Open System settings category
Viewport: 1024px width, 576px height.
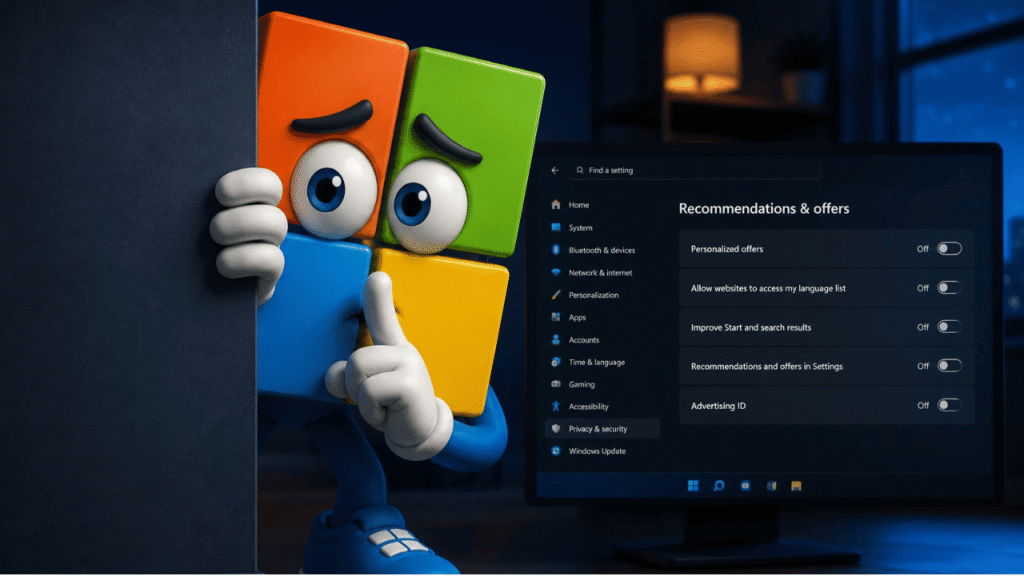click(x=581, y=228)
